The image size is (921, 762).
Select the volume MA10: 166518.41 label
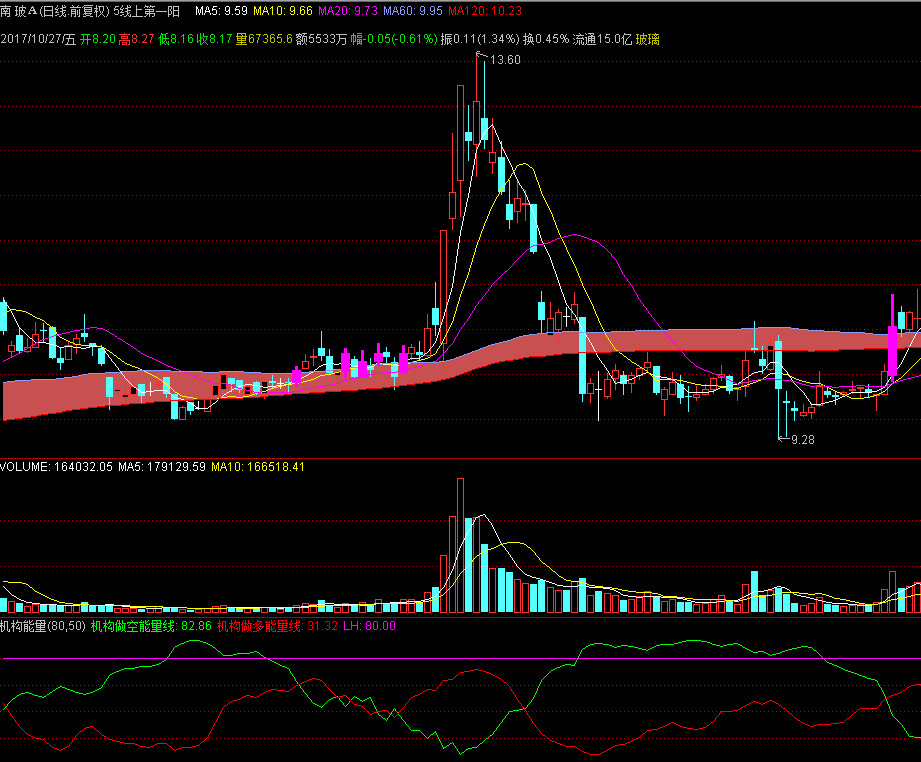(258, 467)
